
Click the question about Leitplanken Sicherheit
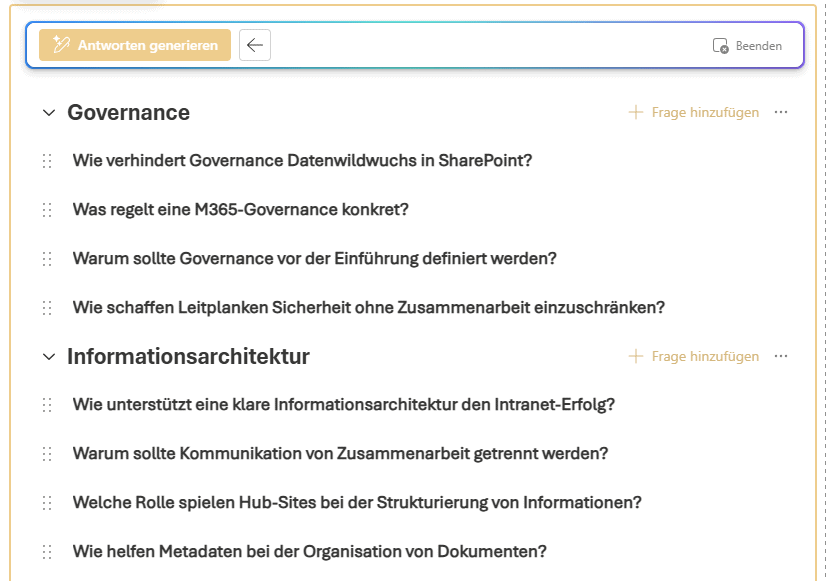(x=369, y=308)
